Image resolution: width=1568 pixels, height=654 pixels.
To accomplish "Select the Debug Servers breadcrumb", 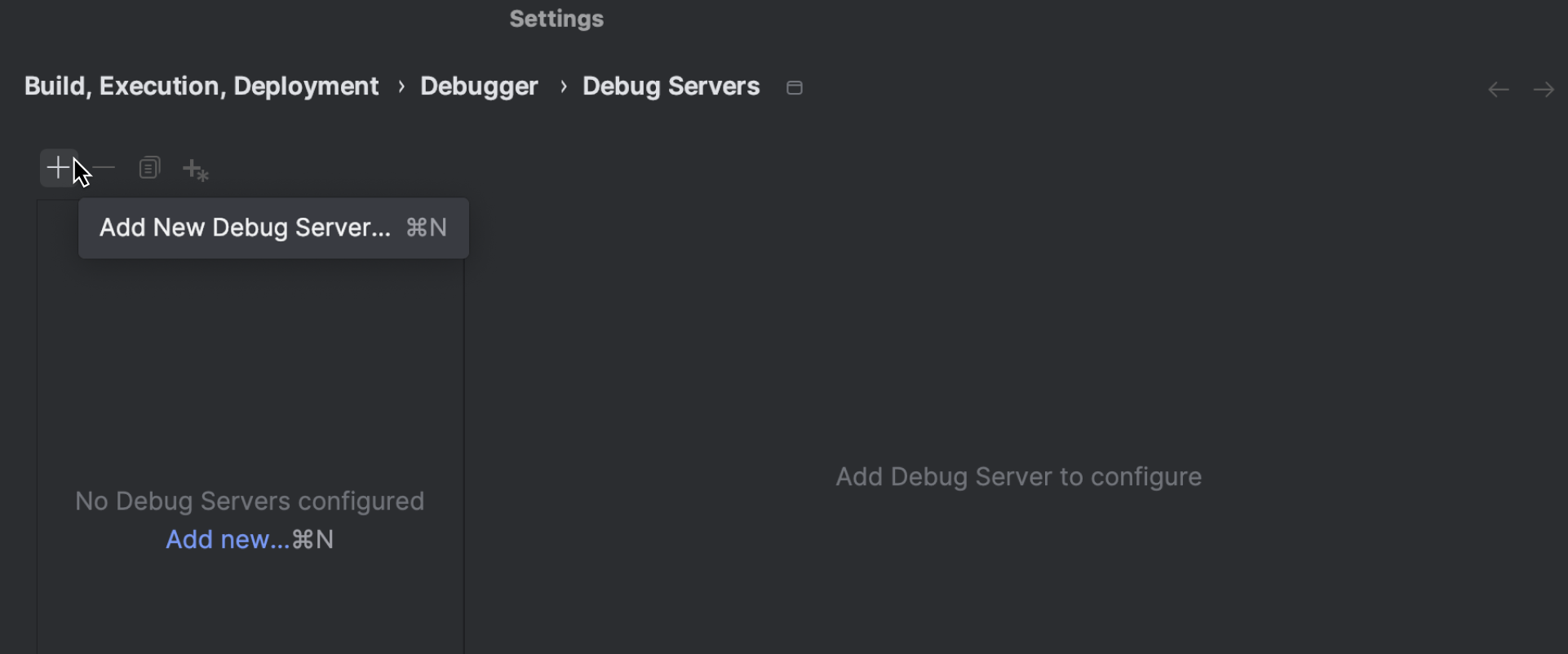I will [x=671, y=86].
